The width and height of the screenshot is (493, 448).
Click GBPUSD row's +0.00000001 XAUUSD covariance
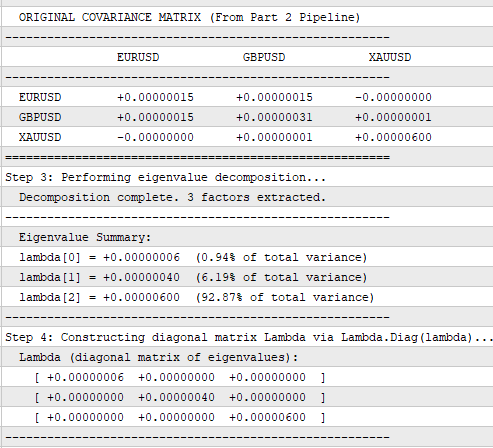(393, 117)
